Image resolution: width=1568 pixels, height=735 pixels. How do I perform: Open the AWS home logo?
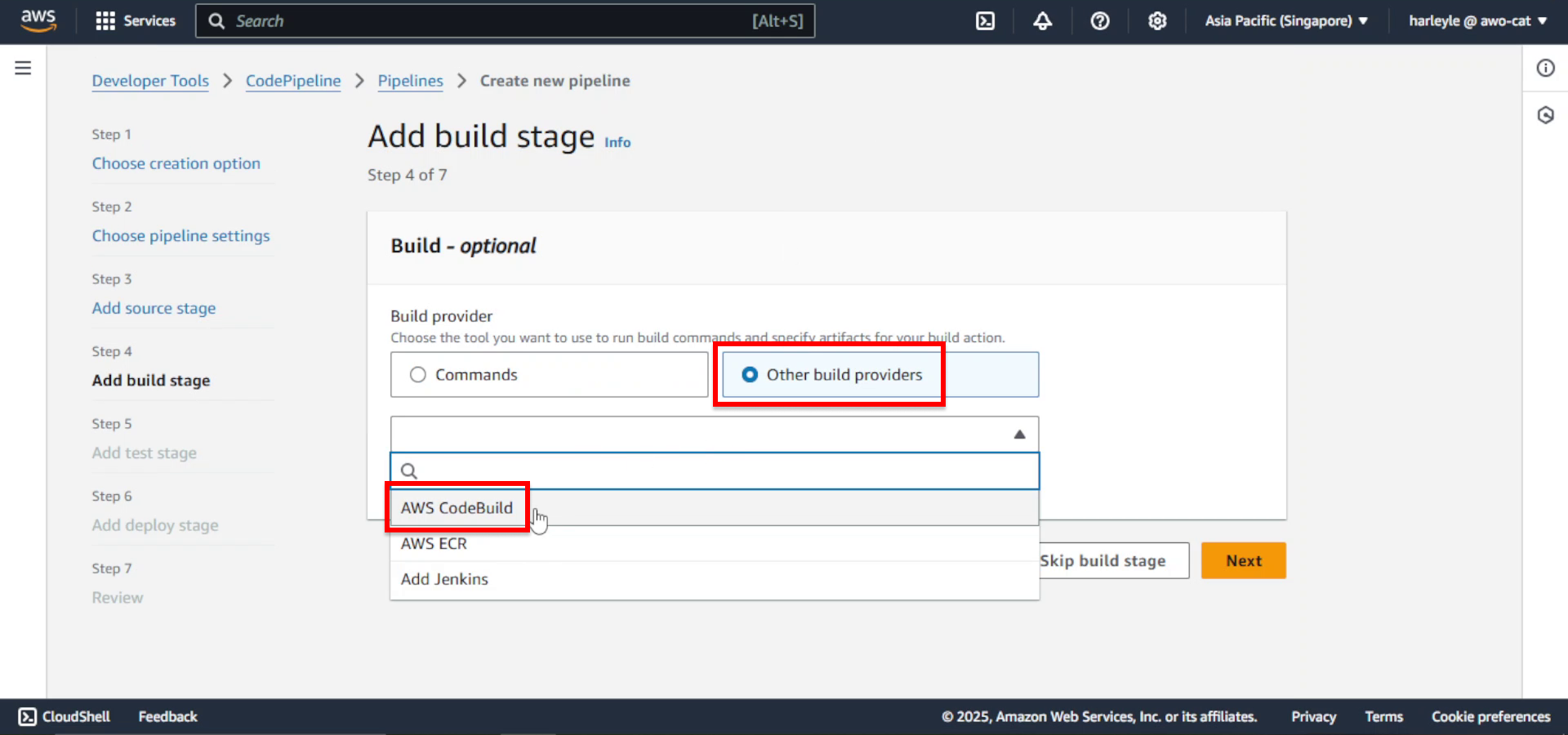(x=38, y=20)
